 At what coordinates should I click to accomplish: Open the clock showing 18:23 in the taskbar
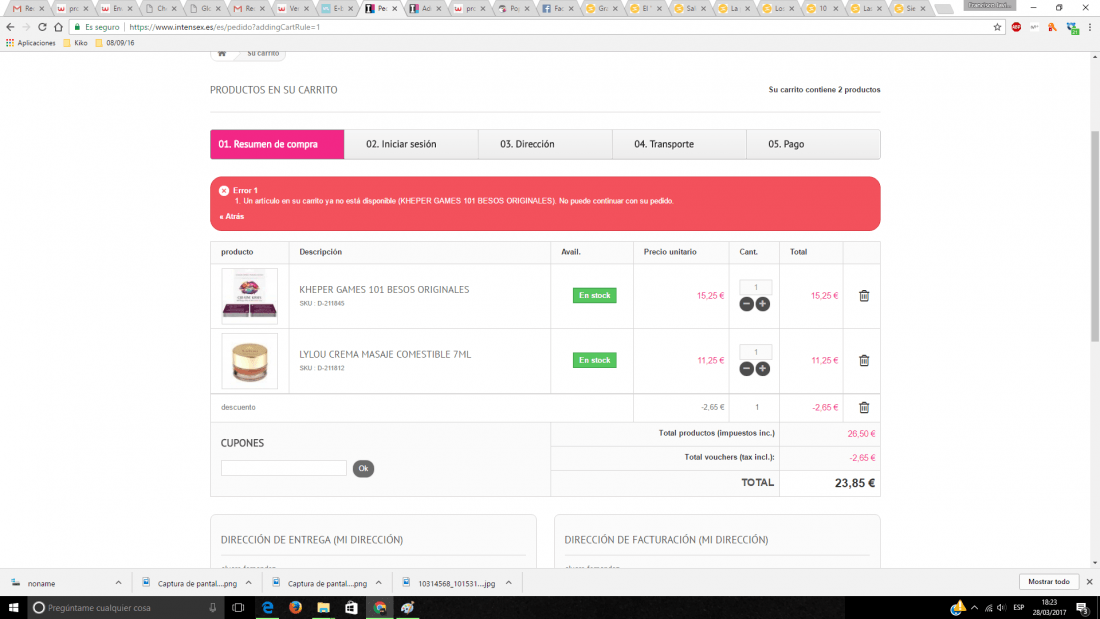(x=1049, y=608)
